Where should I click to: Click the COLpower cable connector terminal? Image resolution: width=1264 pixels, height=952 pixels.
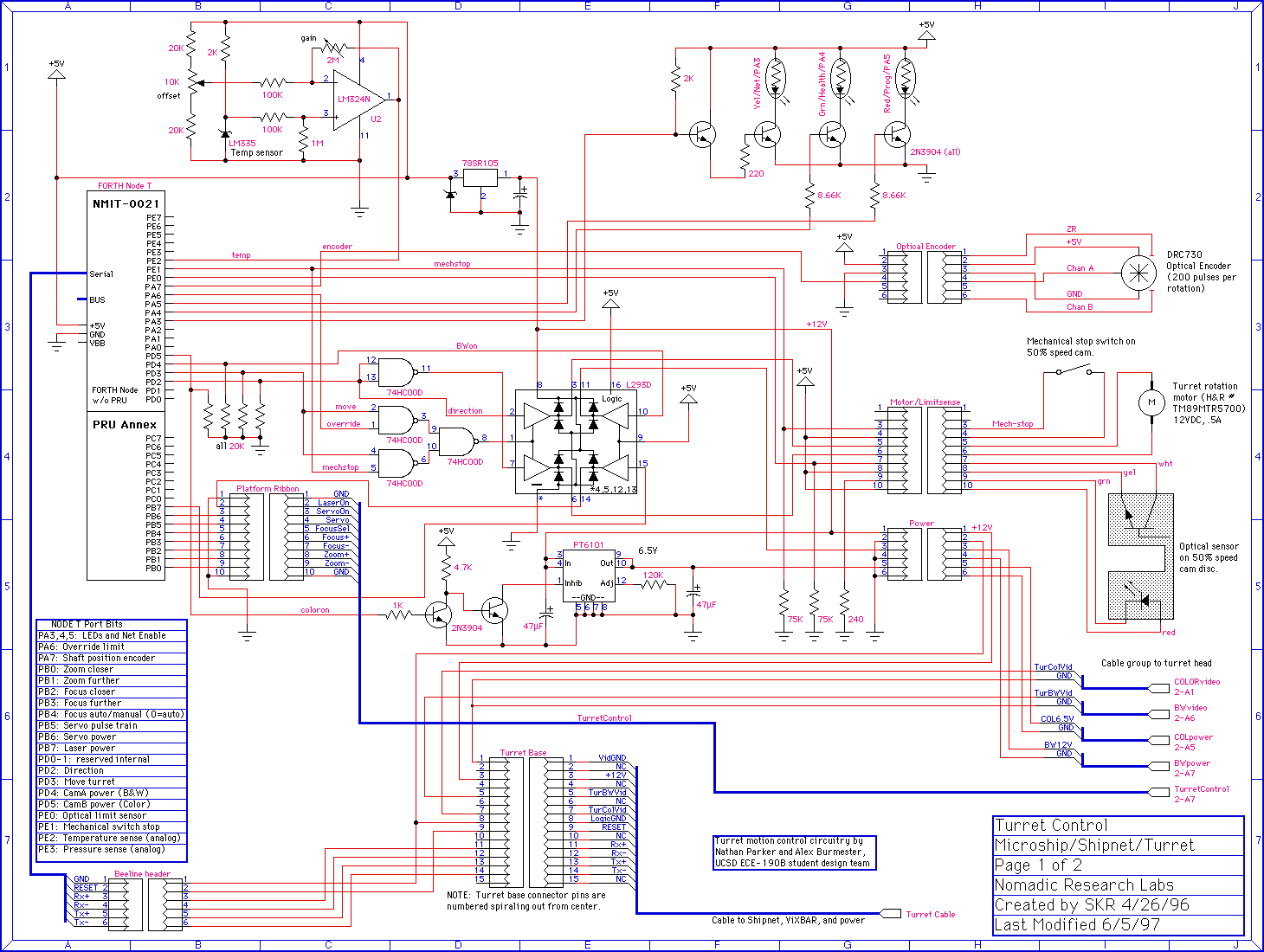coord(1159,740)
